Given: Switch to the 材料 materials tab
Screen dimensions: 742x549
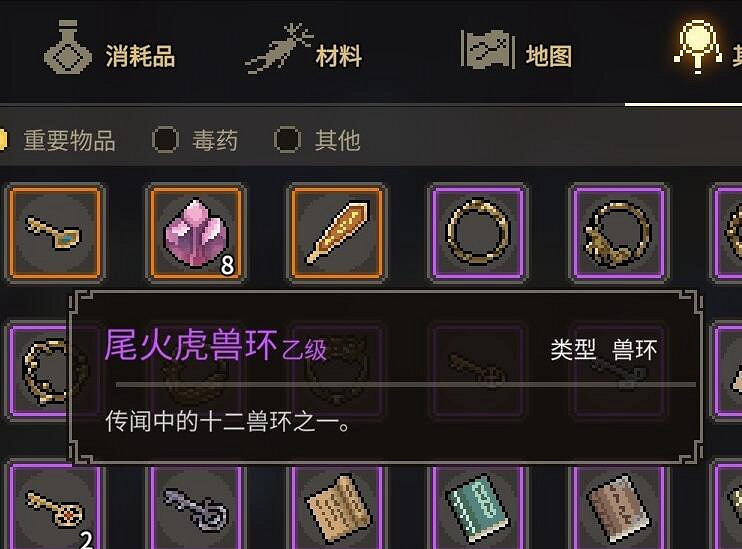Looking at the screenshot, I should [303, 50].
